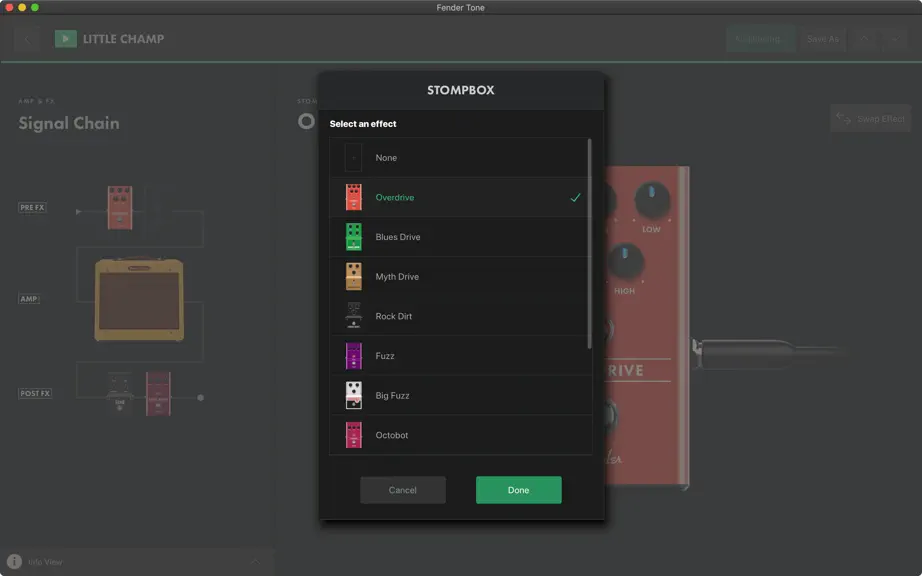Click the Overdrive pedal in Pre FX chain
The width and height of the screenshot is (922, 576).
coord(120,207)
